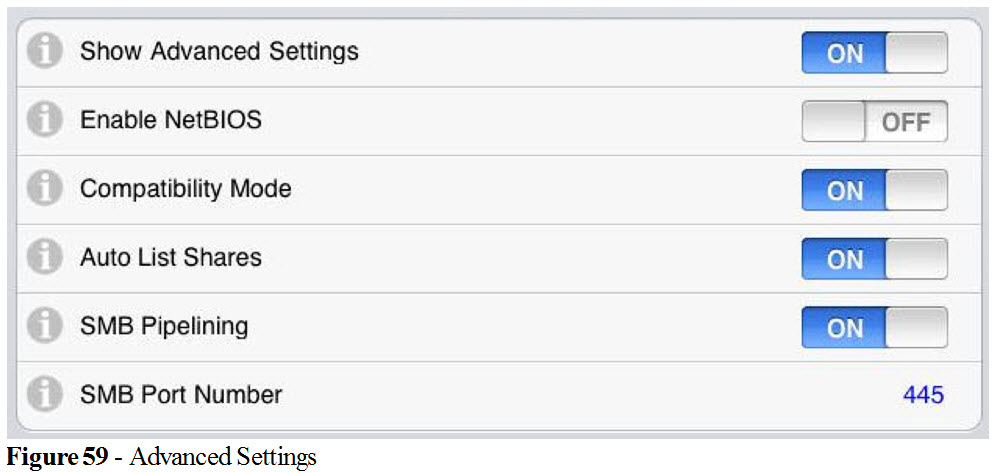Click the SMB Pipelining label text
1002x473 pixels.
pyautogui.click(x=164, y=325)
